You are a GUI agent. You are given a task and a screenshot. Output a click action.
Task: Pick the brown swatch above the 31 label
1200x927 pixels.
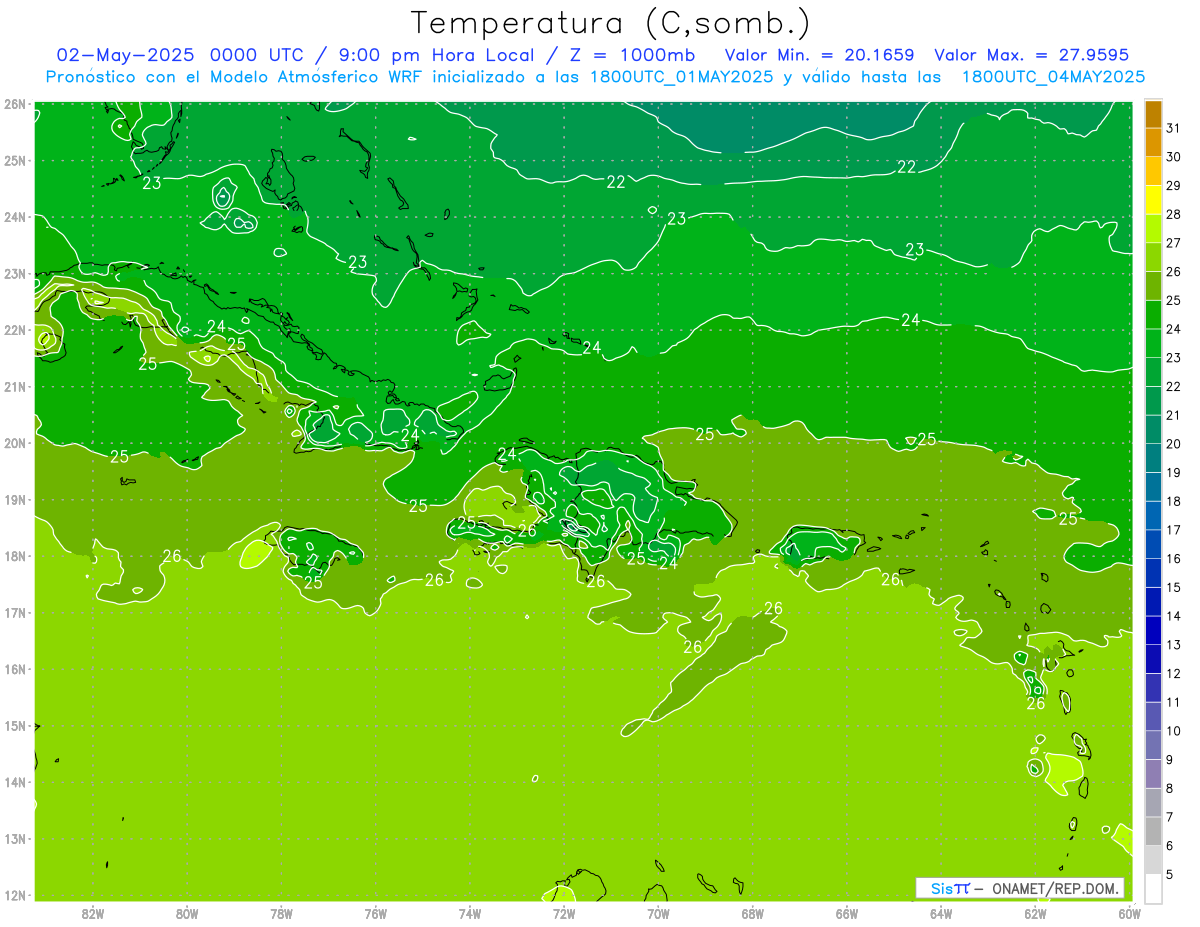click(x=1153, y=114)
